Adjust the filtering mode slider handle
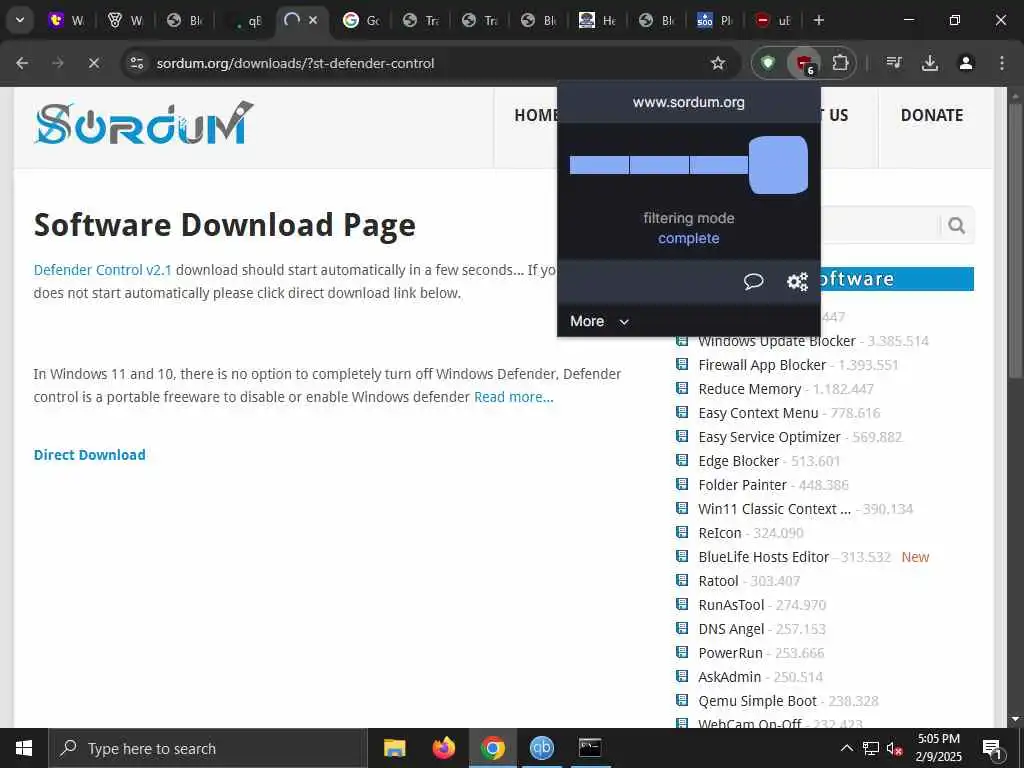Viewport: 1024px width, 768px height. pos(778,165)
